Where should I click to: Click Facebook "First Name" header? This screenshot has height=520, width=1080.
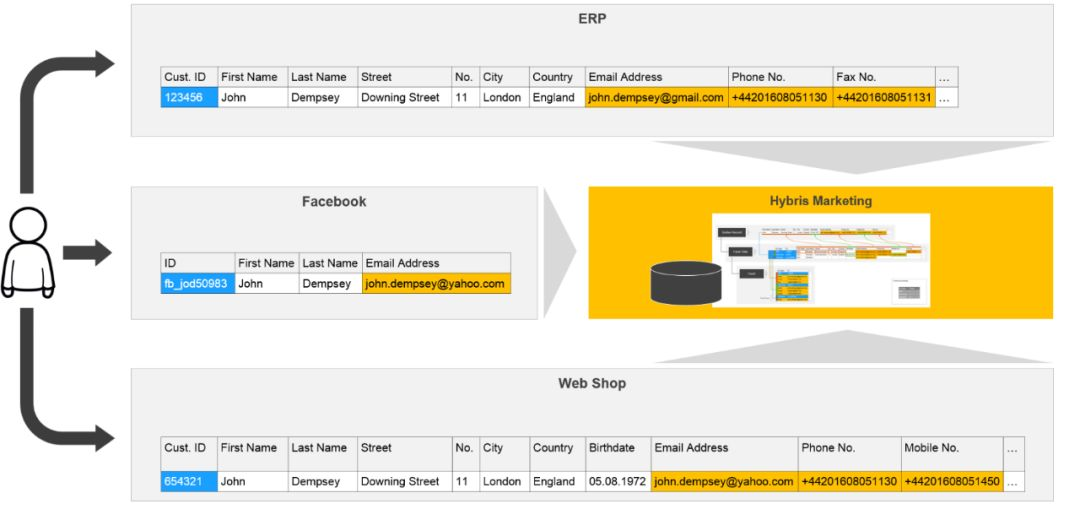[267, 263]
